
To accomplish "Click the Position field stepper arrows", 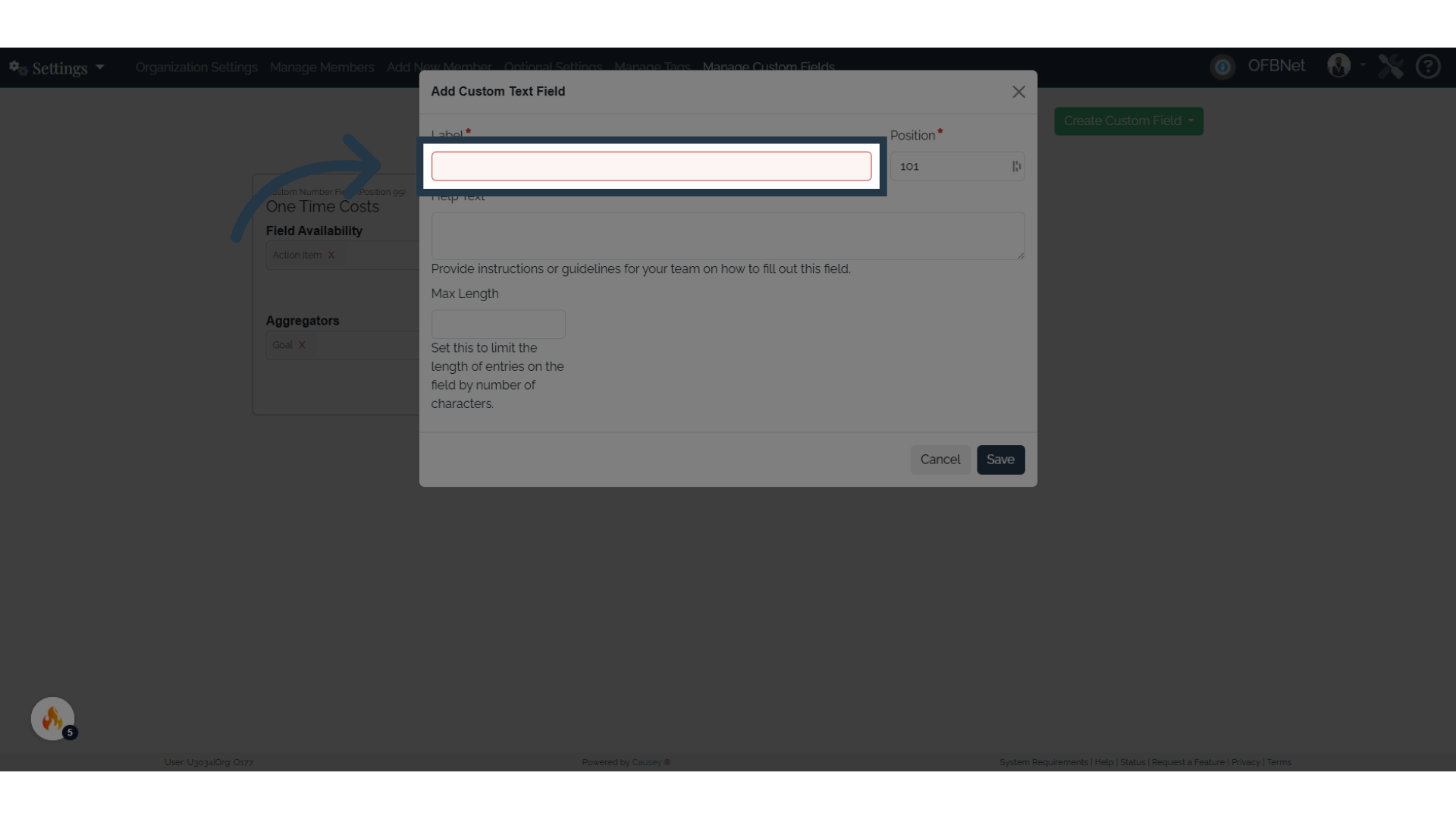I will click(x=1016, y=166).
